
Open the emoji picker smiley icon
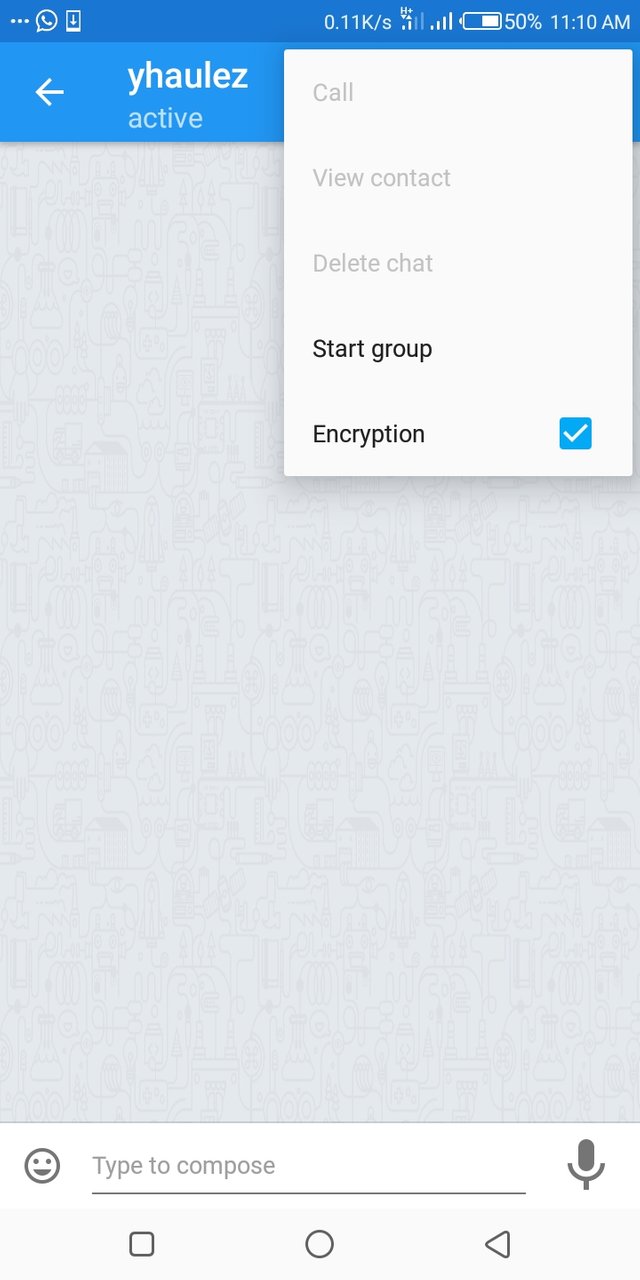click(42, 1165)
